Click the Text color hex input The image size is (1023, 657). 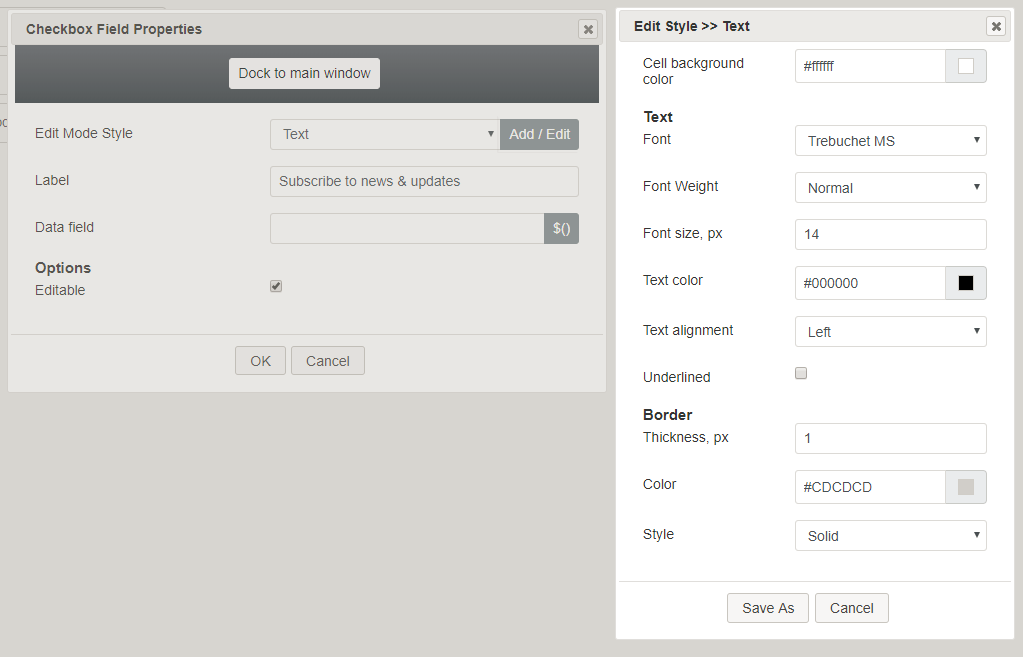[x=870, y=283]
